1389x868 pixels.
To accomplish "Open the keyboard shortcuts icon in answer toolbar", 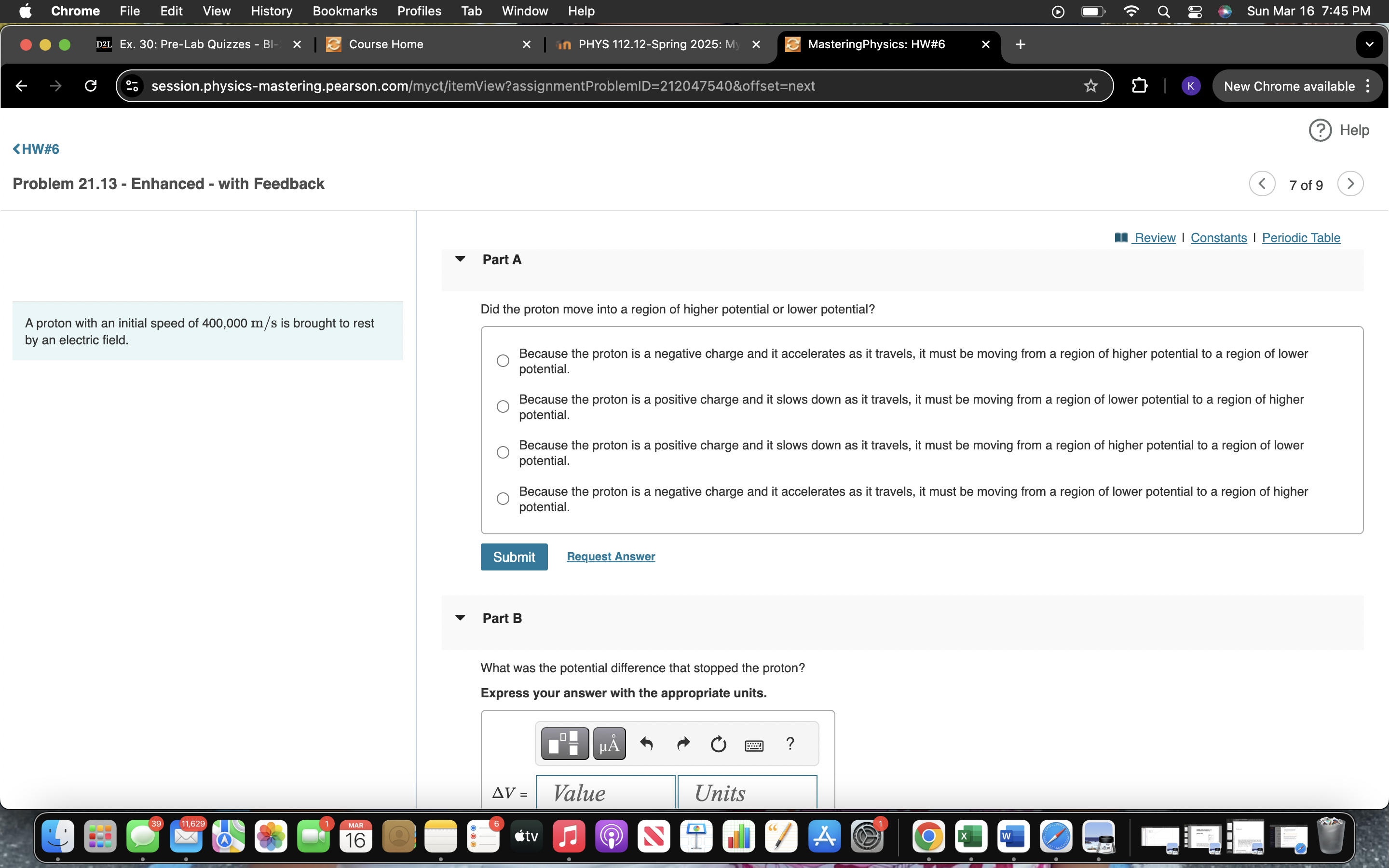I will coord(754,745).
